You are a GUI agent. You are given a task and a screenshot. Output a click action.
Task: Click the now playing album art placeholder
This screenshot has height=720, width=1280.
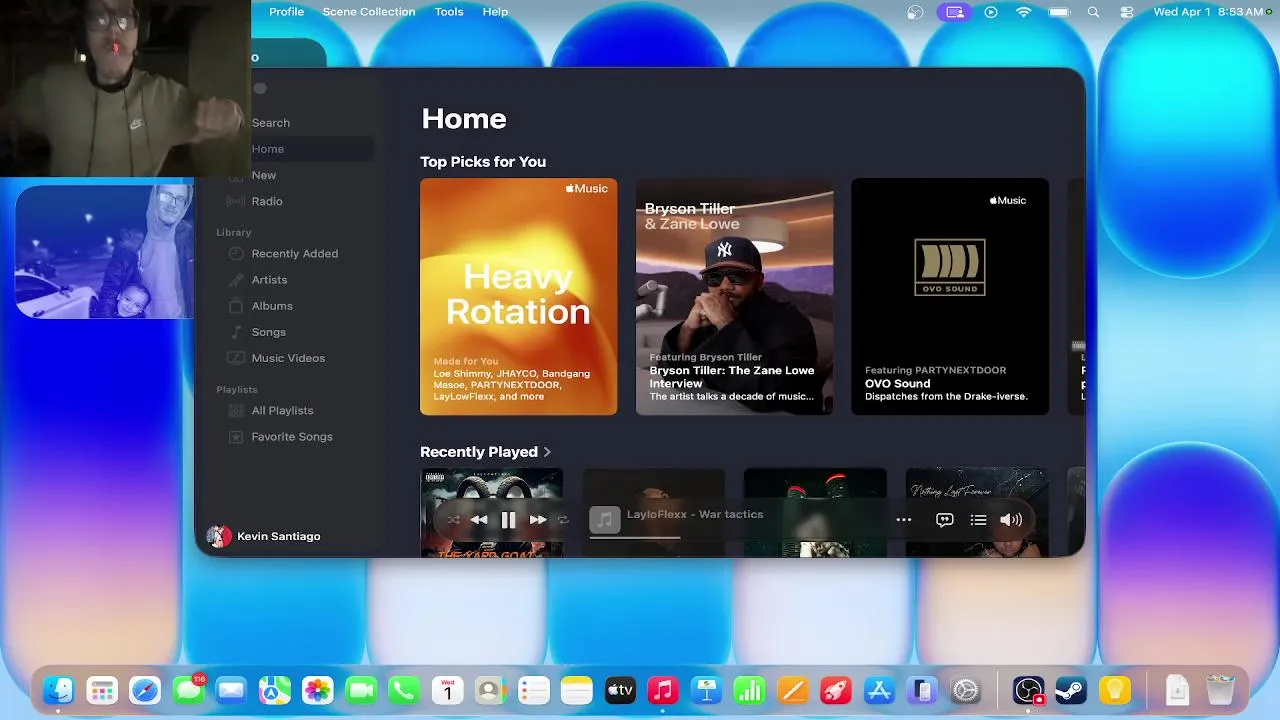(603, 520)
